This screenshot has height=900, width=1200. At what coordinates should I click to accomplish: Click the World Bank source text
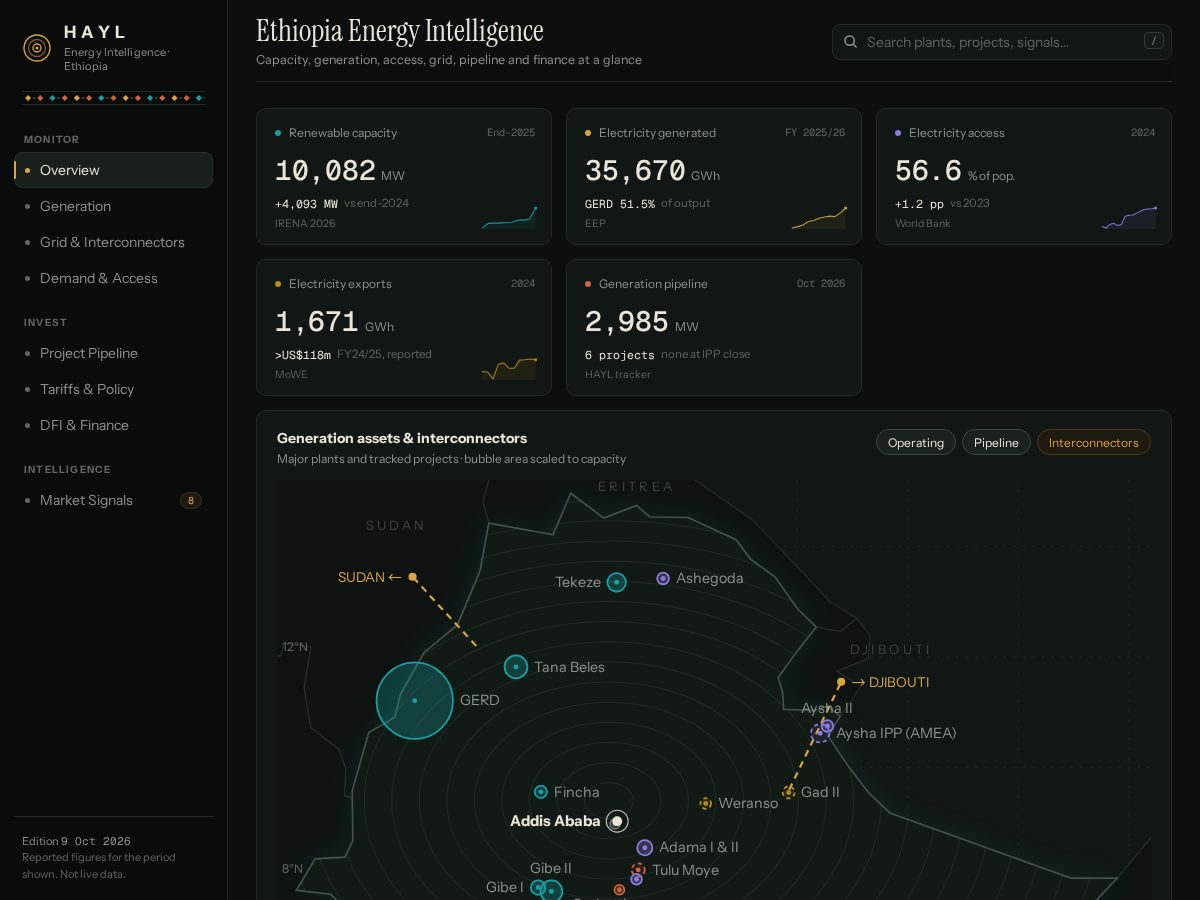point(923,223)
